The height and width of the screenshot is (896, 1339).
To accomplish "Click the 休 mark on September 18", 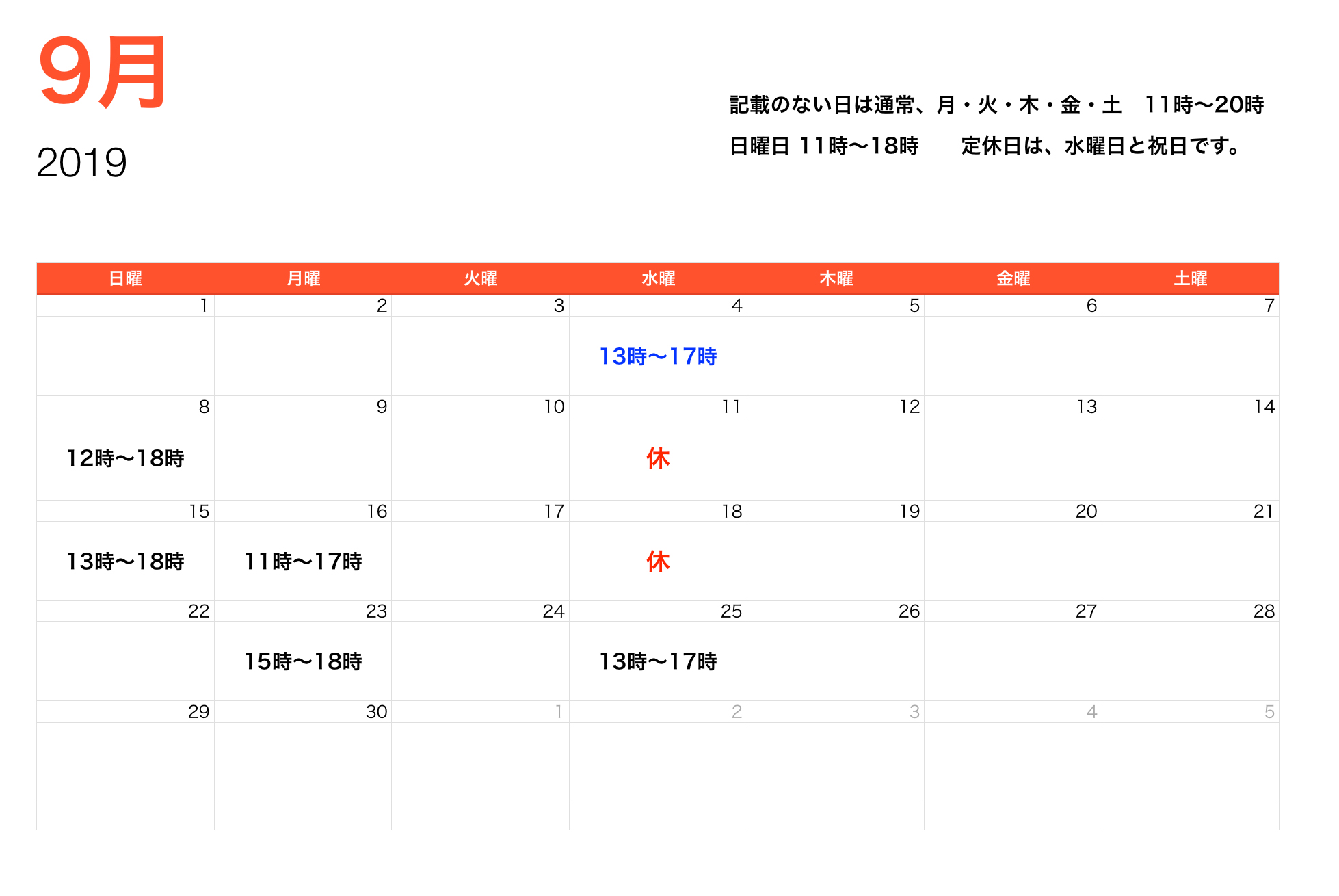I will point(658,562).
